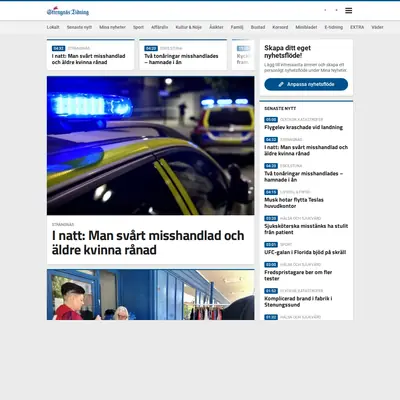Open the police car lead story image
This screenshot has height=400, width=400.
[151, 146]
